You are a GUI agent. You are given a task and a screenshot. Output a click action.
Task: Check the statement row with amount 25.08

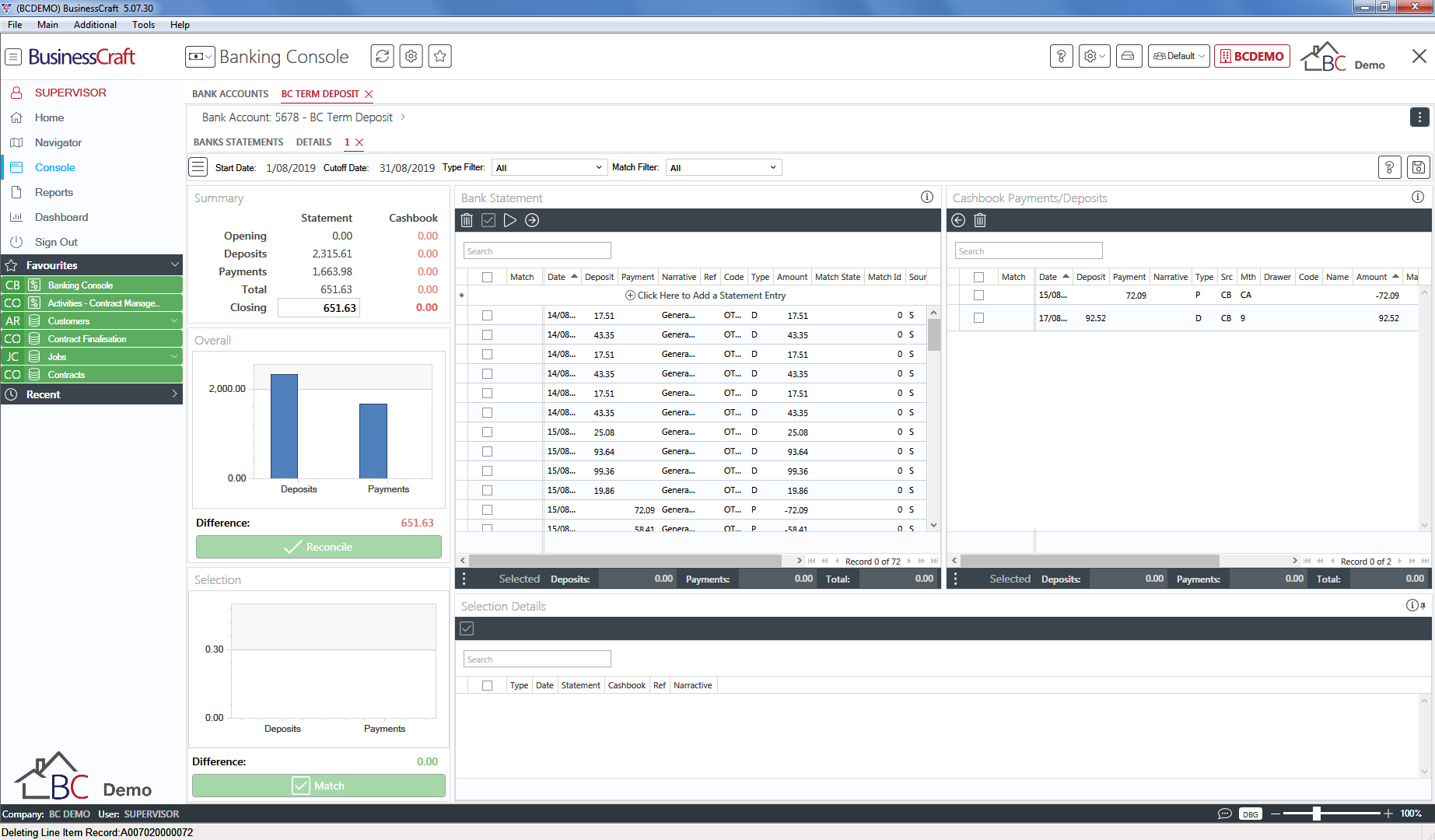coord(488,432)
